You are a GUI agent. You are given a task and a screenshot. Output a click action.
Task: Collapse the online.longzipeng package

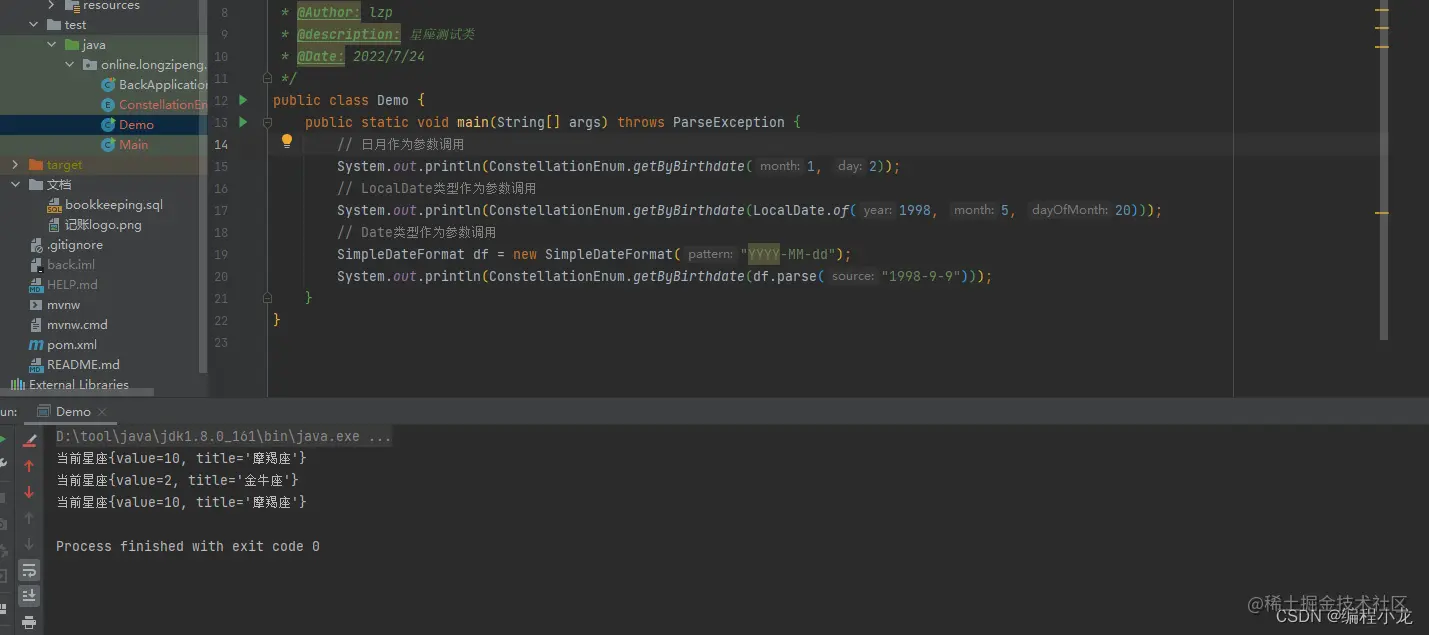point(70,65)
